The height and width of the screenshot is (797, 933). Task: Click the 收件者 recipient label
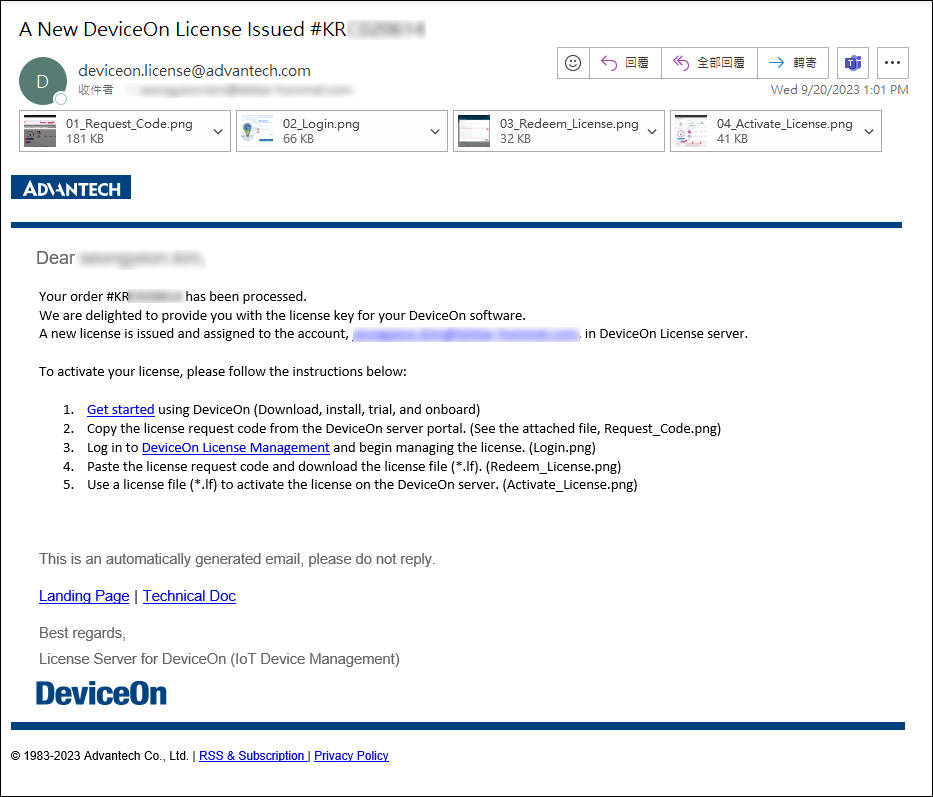pos(96,90)
